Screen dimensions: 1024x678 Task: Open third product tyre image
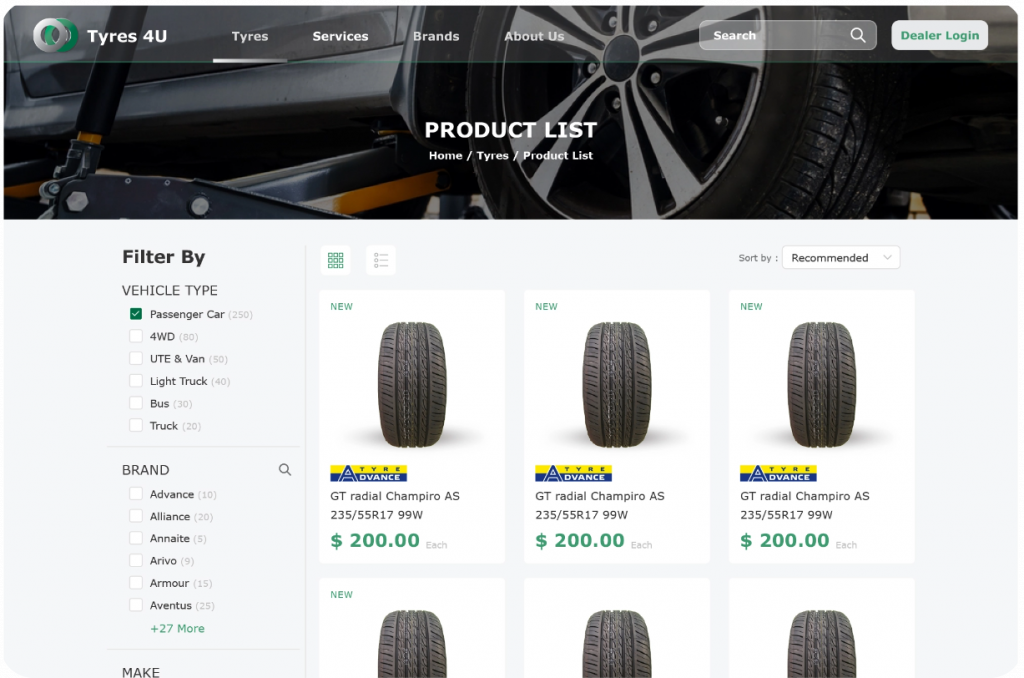pyautogui.click(x=822, y=385)
